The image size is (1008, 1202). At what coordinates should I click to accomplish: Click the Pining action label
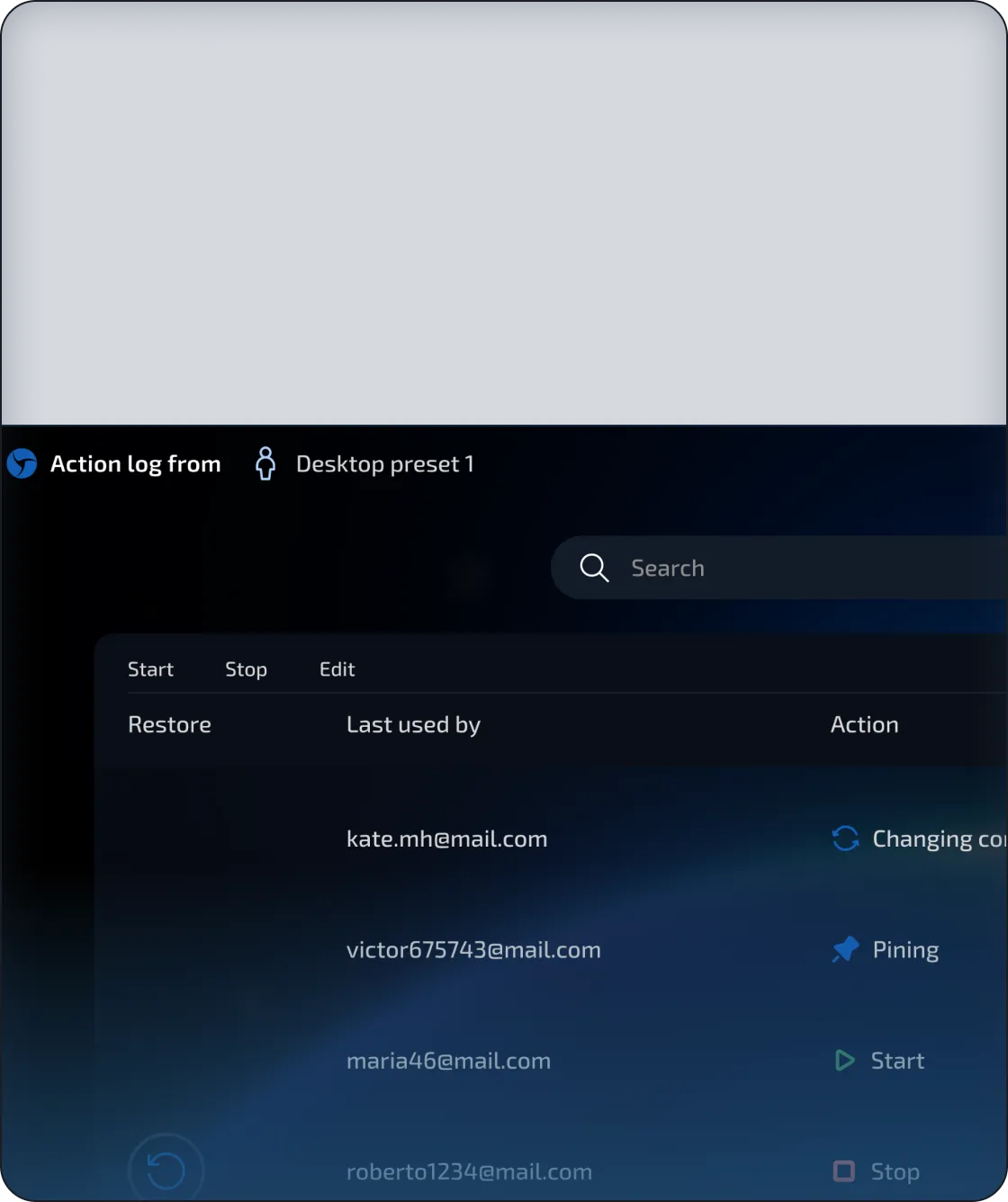pos(905,950)
